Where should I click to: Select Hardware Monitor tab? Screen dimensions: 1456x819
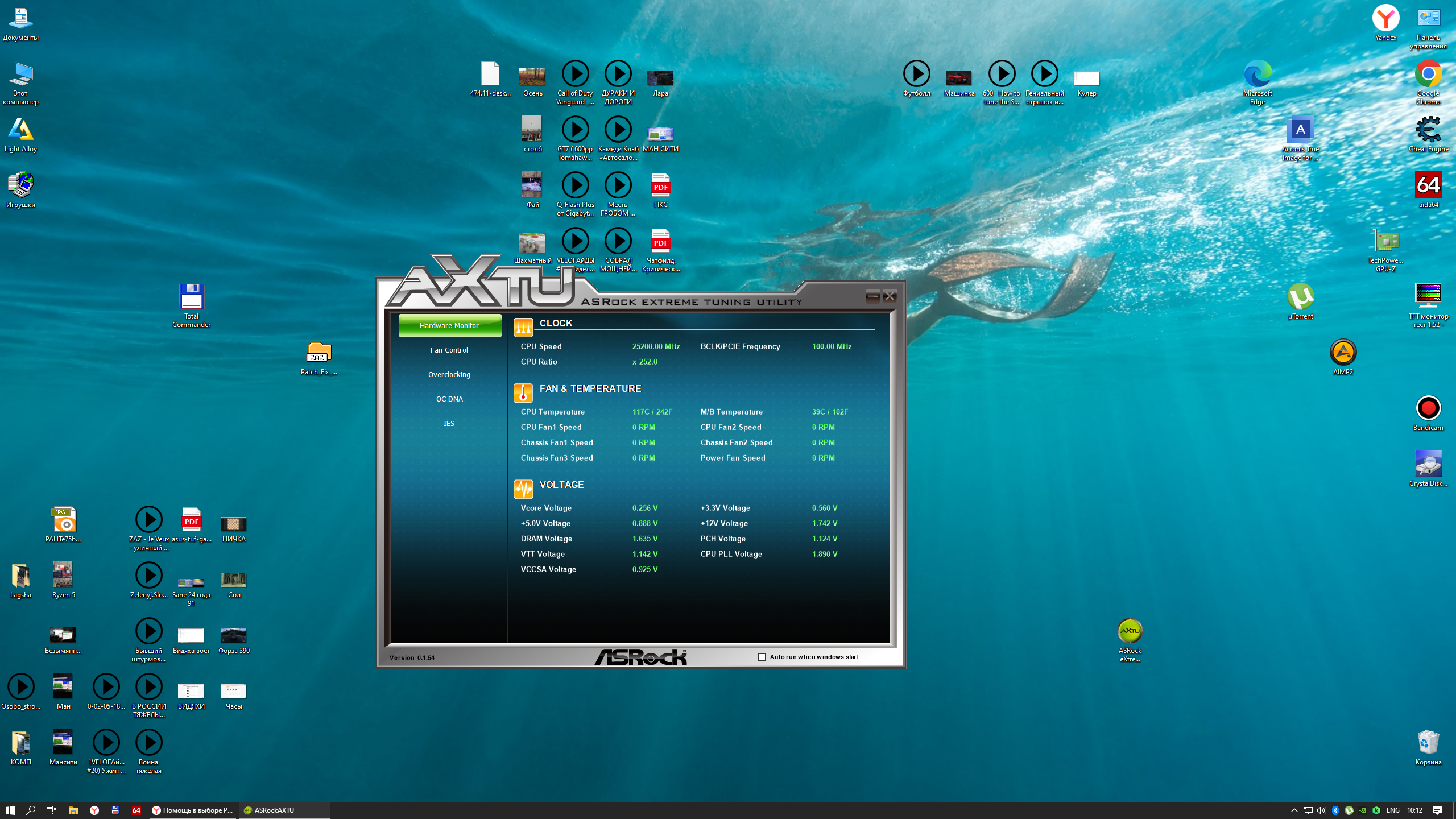(449, 325)
